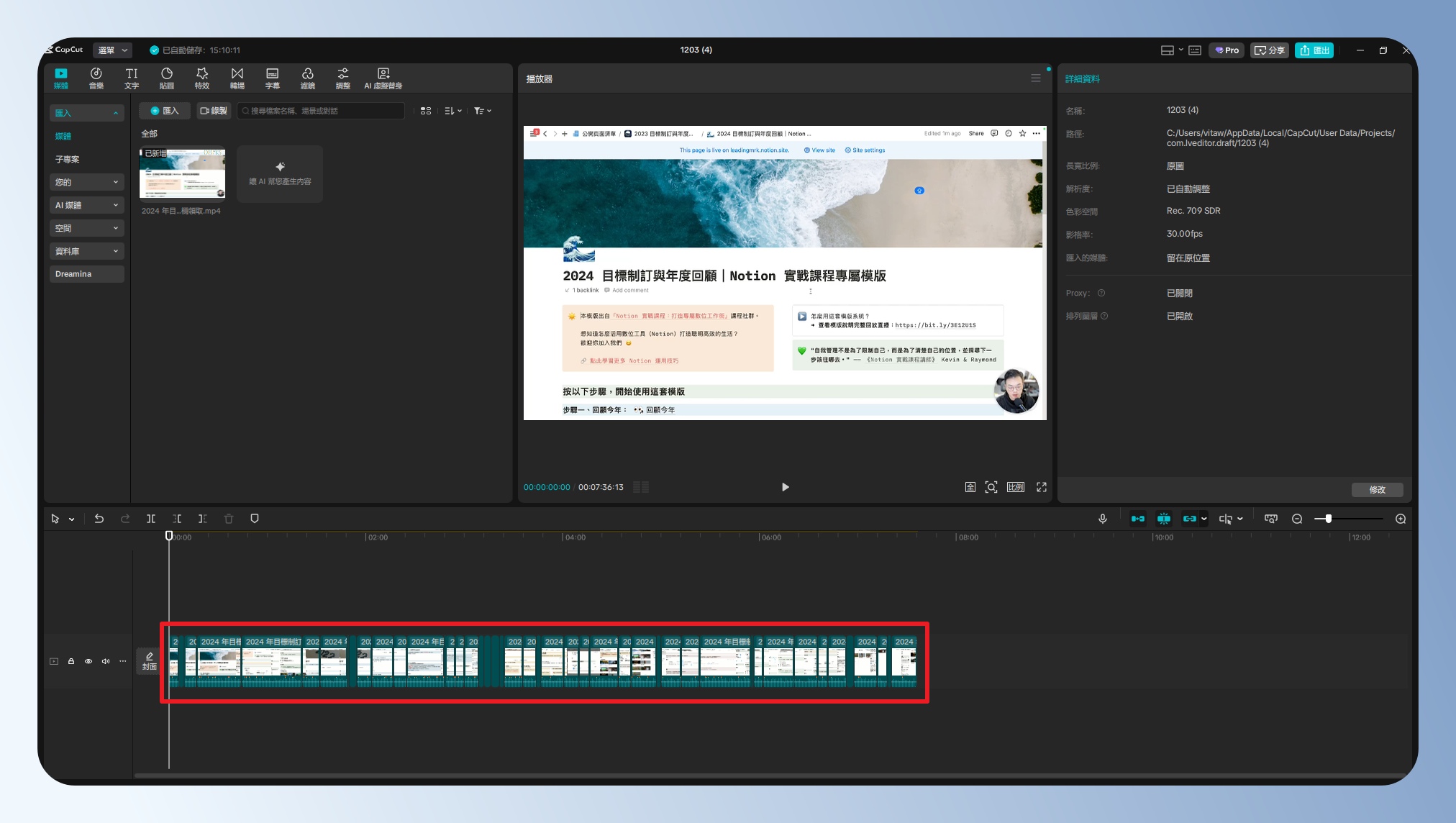Viewport: 1456px width, 823px height.
Task: Expand the AI 媒體 sidebar section
Action: click(x=86, y=205)
